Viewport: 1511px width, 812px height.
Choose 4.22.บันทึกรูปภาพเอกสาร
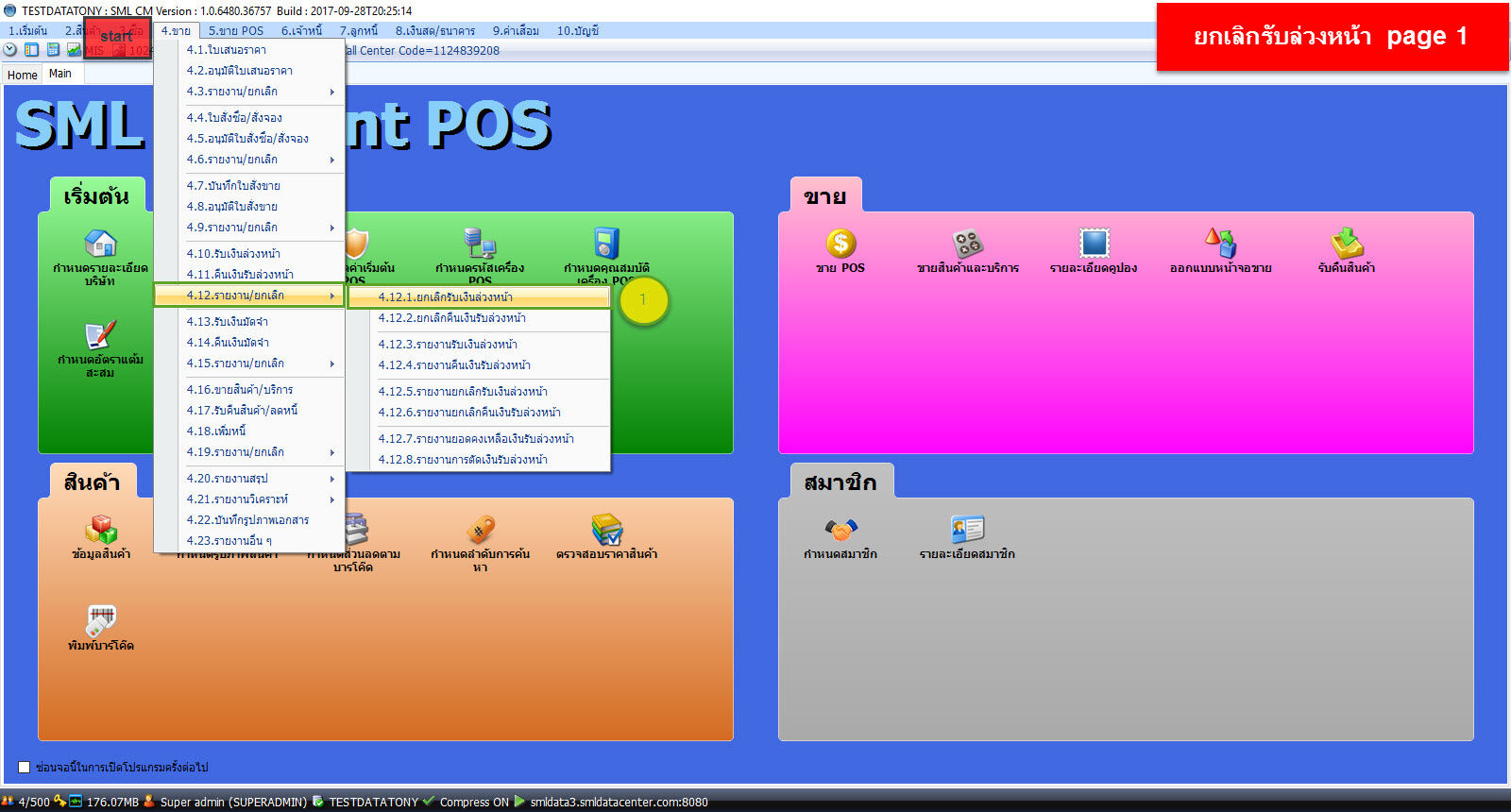coord(248,520)
